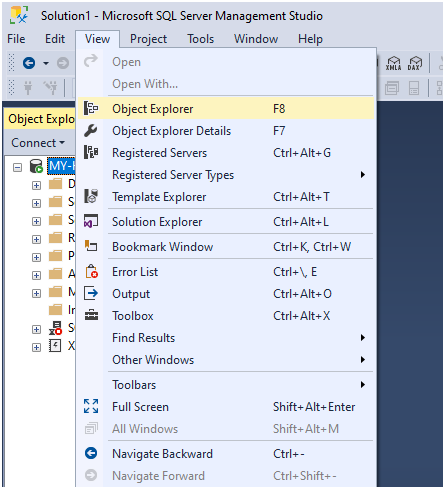Click the SQL Server Agent node icon

click(x=55, y=328)
